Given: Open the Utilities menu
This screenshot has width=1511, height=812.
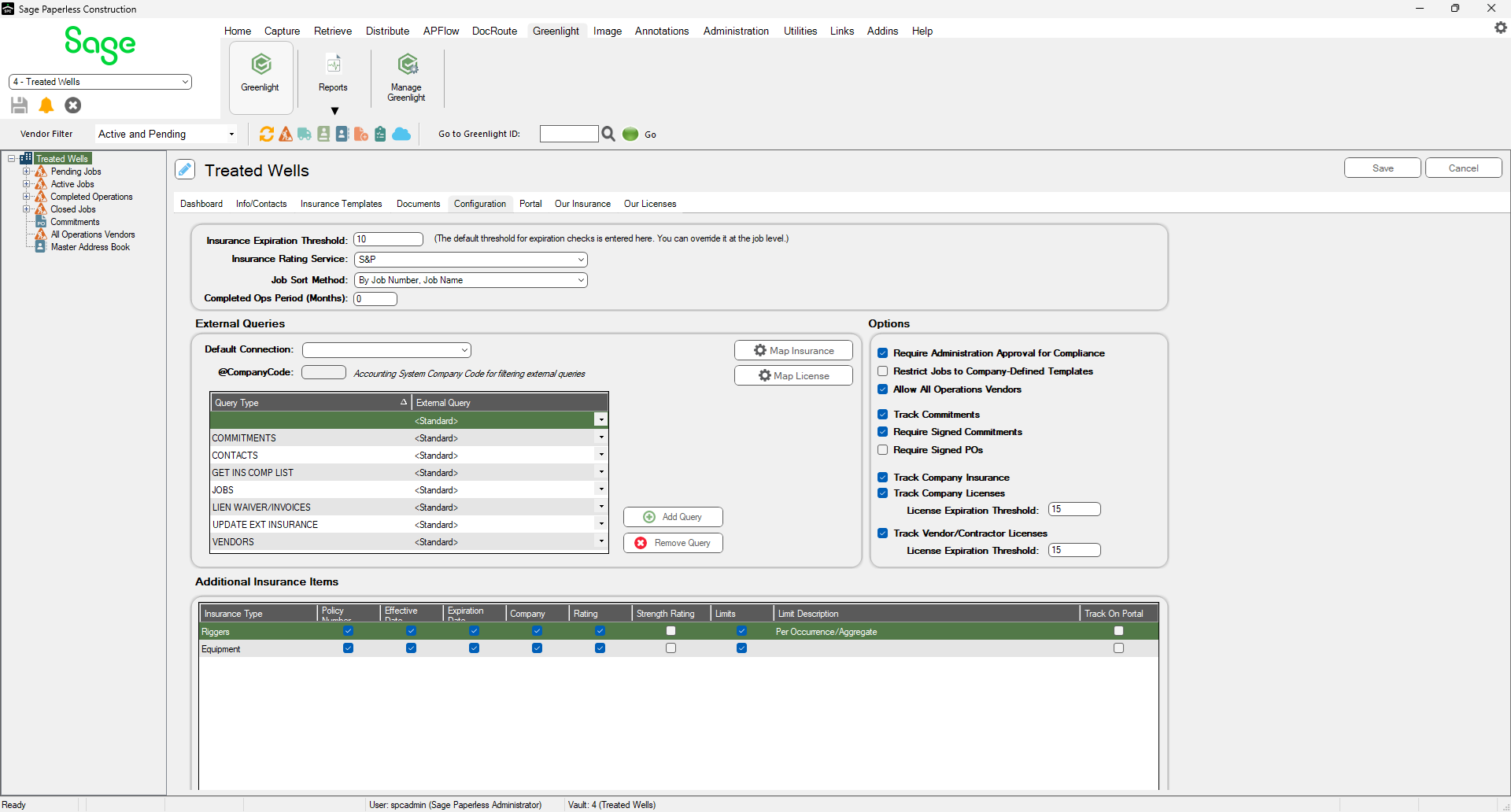Looking at the screenshot, I should [x=800, y=31].
